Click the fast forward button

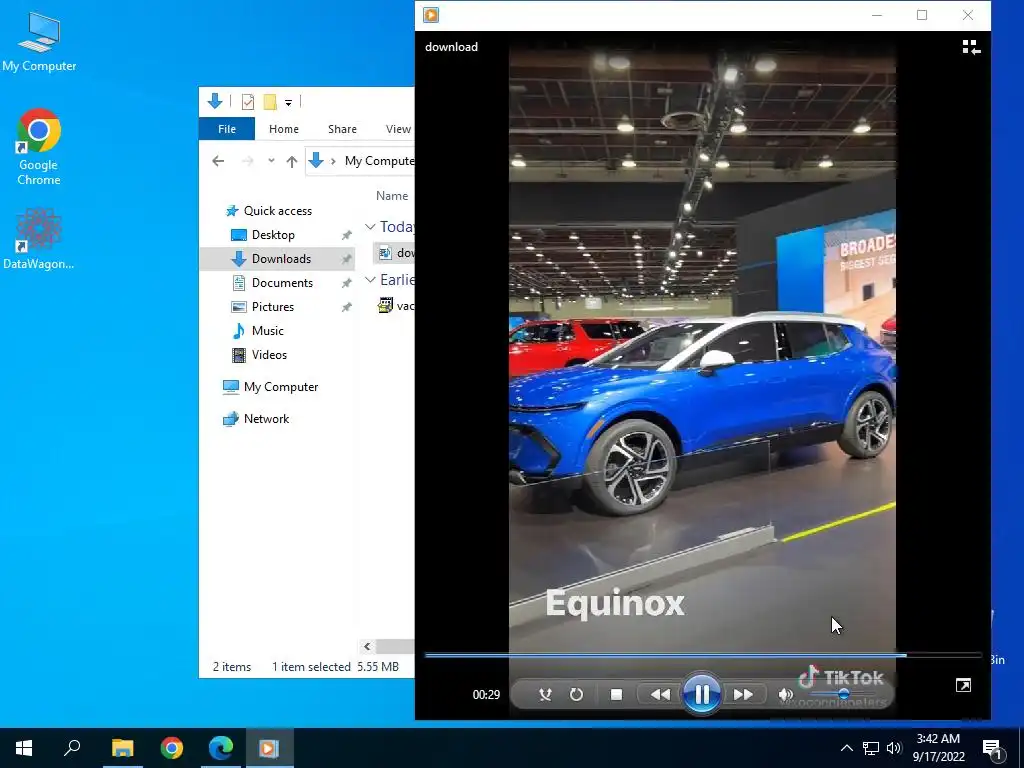[743, 694]
